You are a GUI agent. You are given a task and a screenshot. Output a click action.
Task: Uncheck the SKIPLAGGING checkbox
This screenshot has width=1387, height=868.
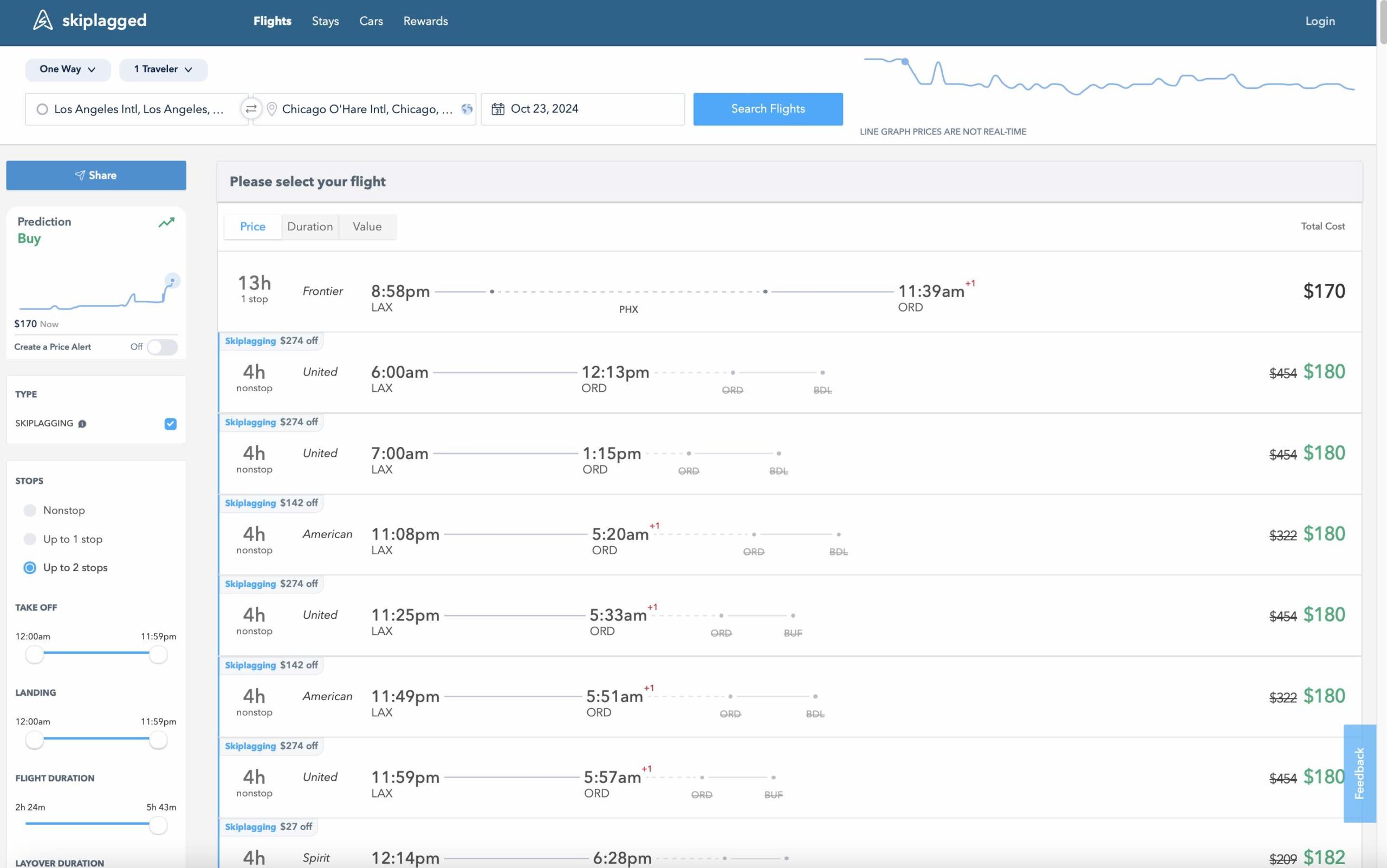click(171, 424)
